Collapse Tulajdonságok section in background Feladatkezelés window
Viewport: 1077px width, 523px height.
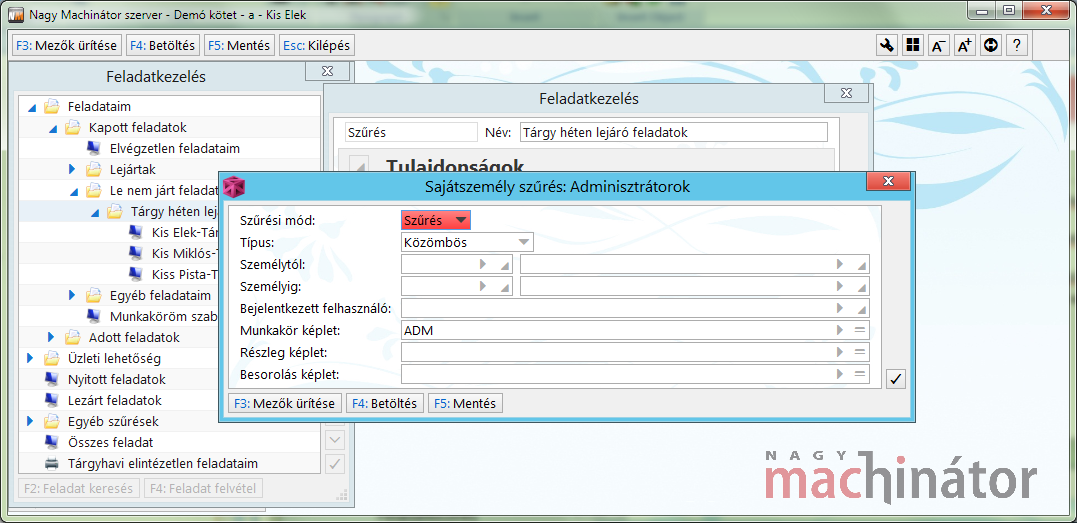(359, 165)
